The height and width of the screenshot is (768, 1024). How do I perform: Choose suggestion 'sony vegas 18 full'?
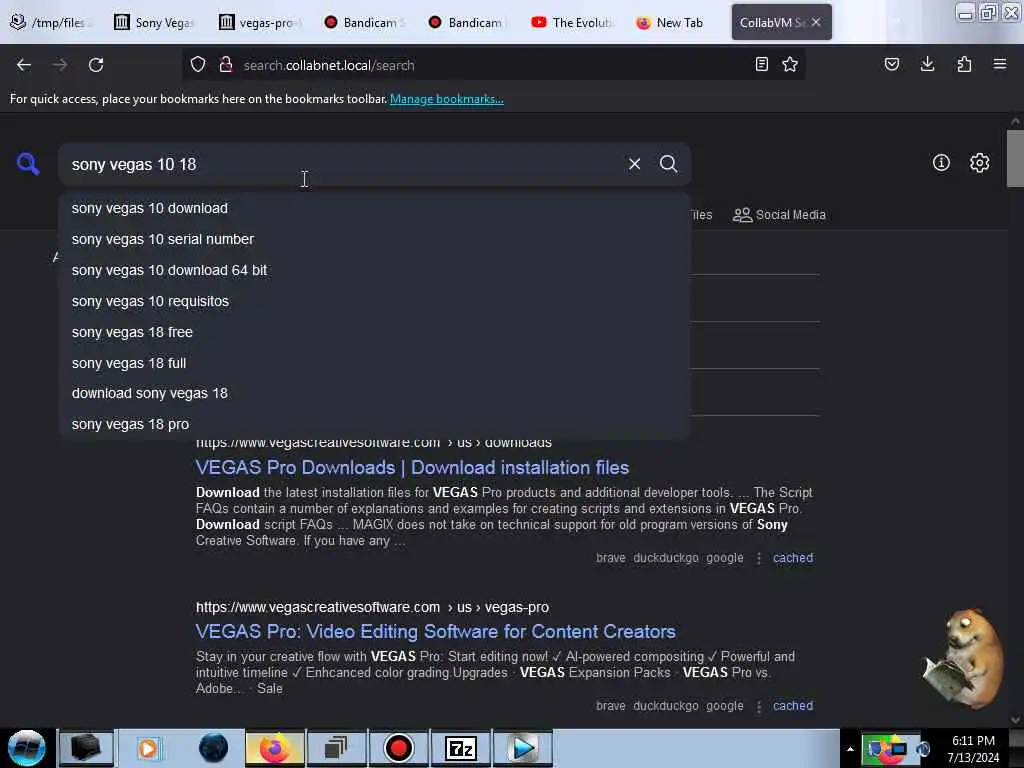(x=374, y=363)
